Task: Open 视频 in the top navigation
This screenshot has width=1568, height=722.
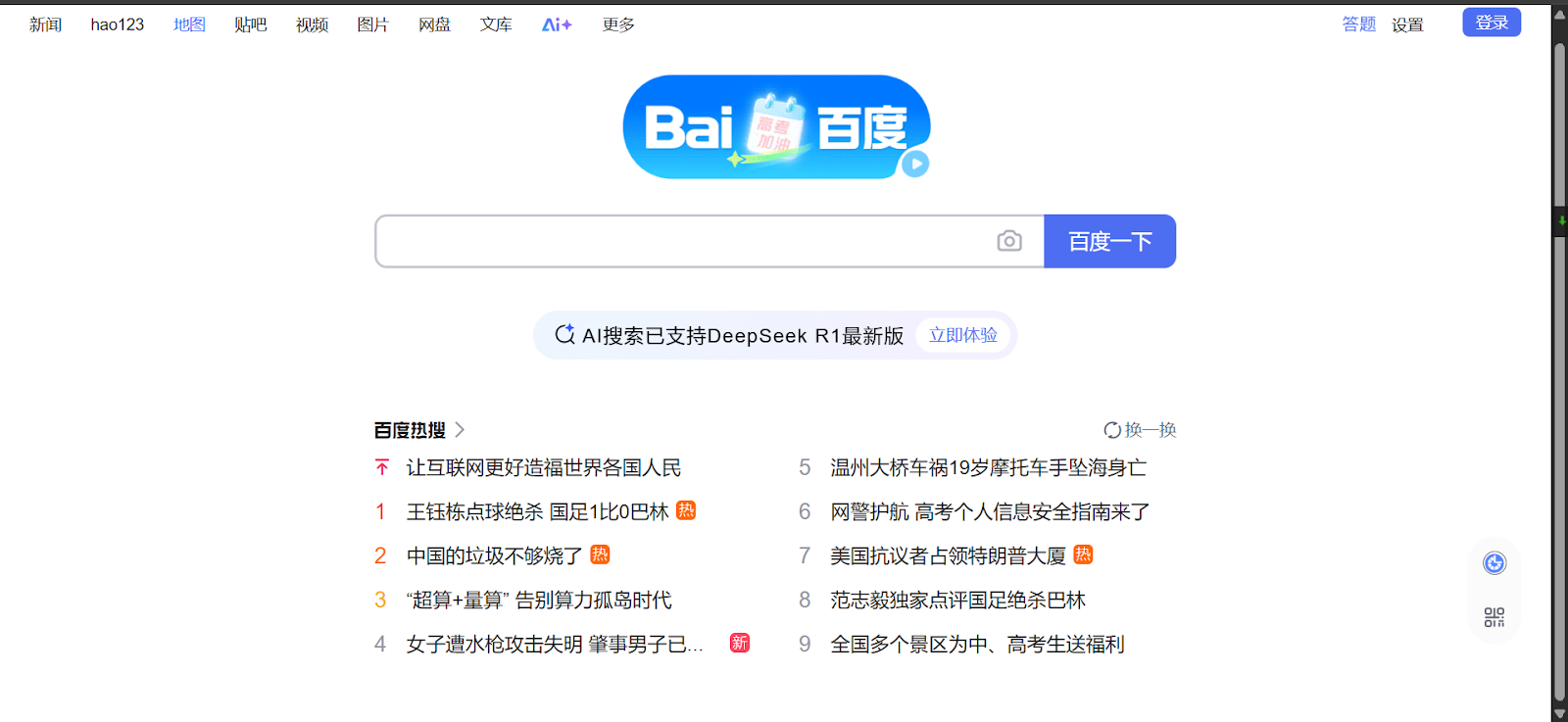Action: (312, 24)
